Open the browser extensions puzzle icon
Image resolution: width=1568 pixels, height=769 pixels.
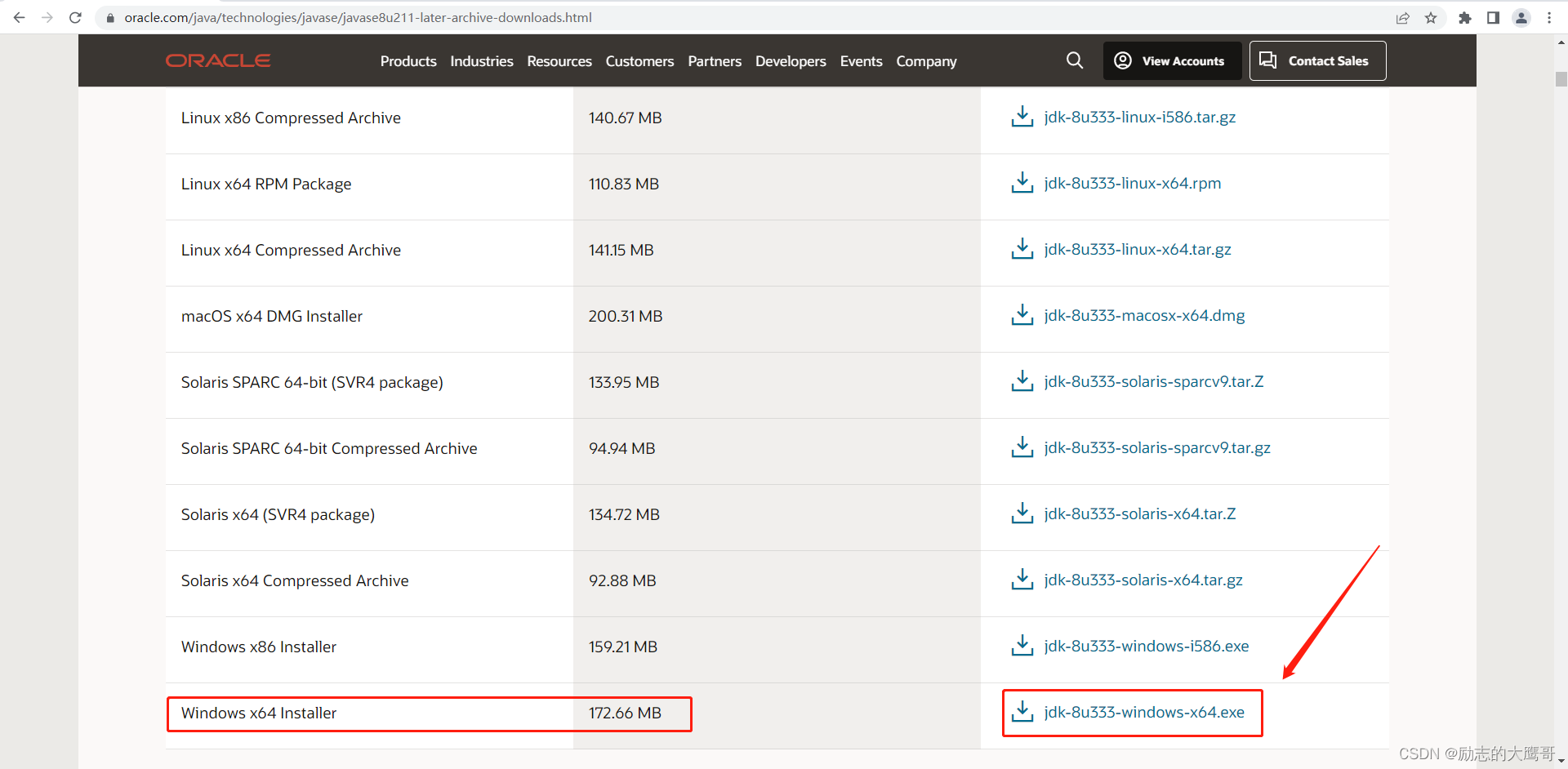pyautogui.click(x=1465, y=18)
